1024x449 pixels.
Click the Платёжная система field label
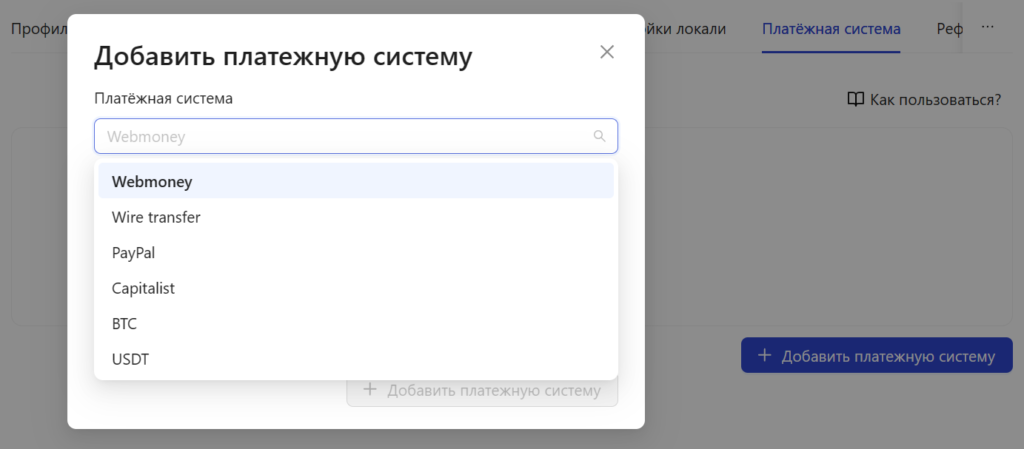[x=163, y=99]
